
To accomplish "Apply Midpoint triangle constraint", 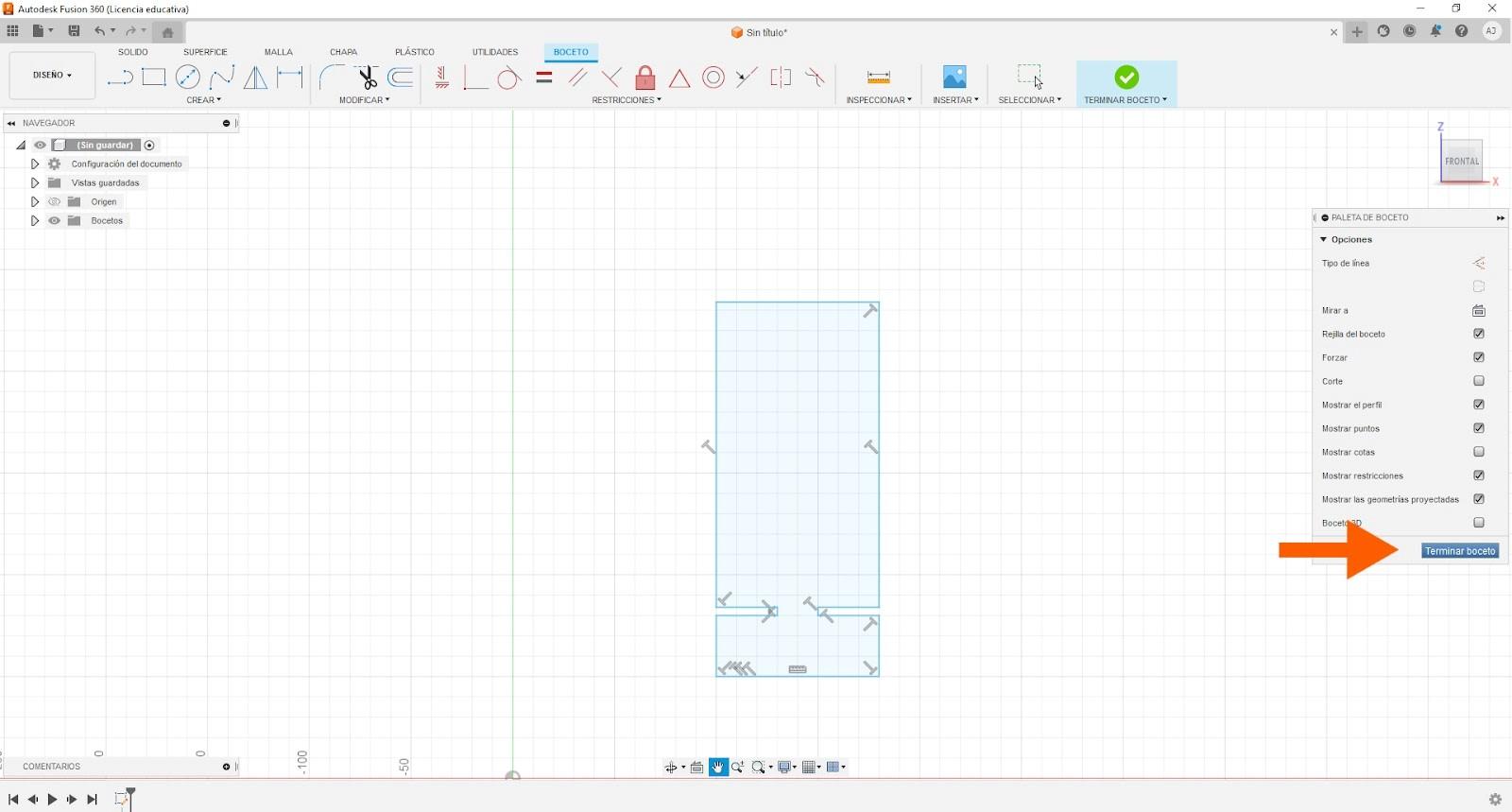I will pos(679,78).
